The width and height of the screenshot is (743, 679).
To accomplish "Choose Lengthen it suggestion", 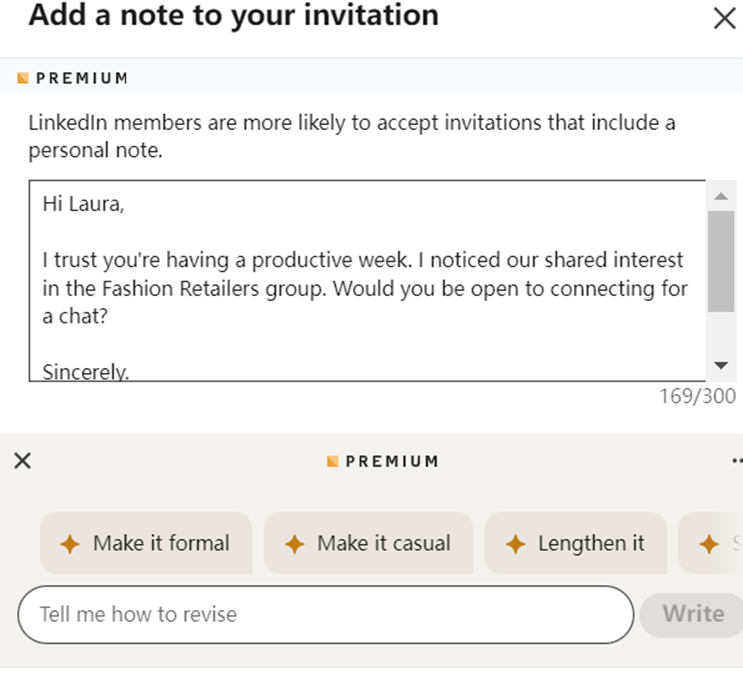I will tap(575, 543).
